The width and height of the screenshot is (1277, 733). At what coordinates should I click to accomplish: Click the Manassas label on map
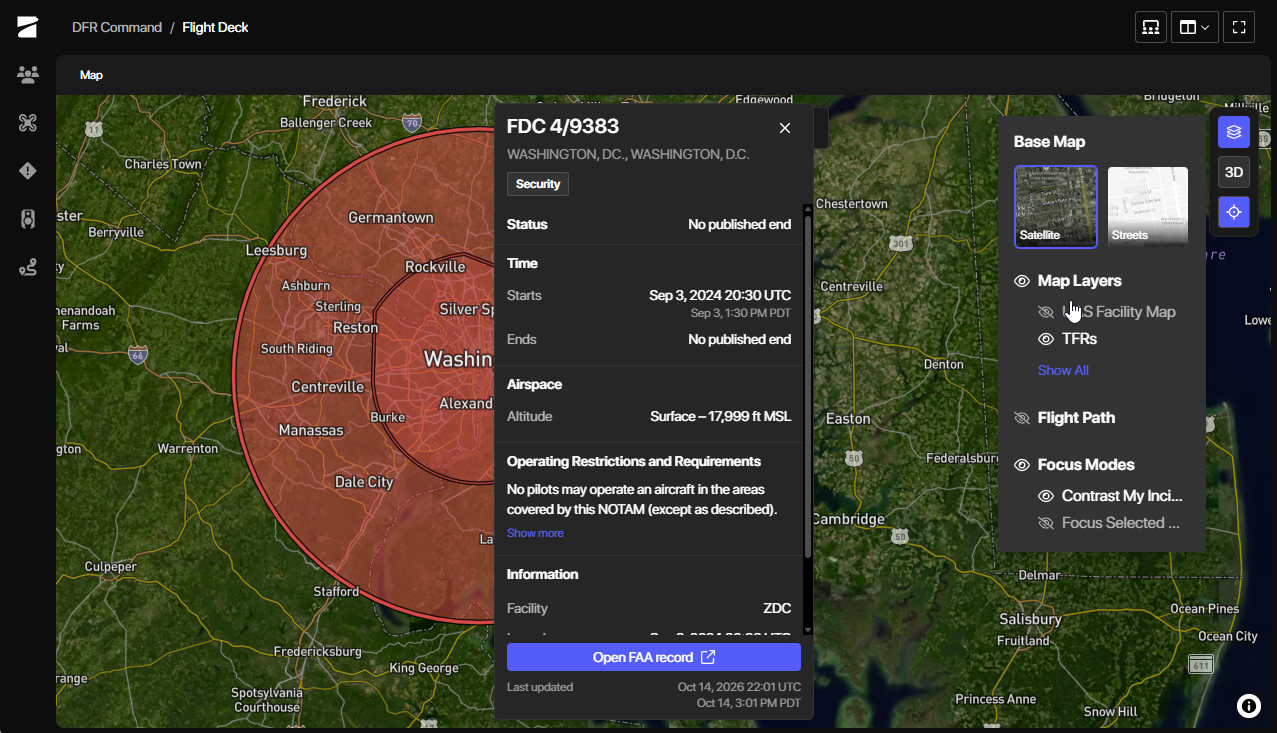click(x=311, y=430)
